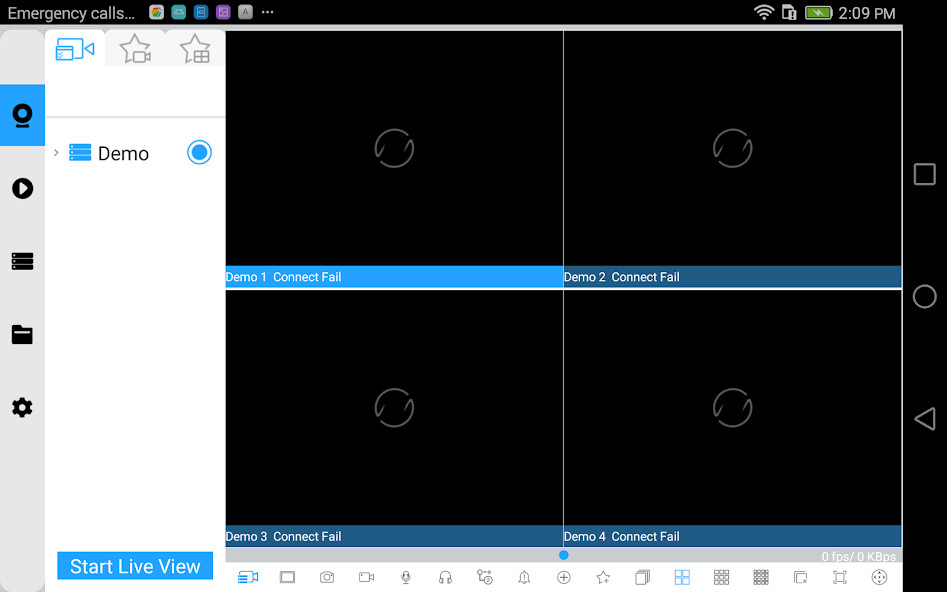Click the aspect ratio screen icon
The width and height of the screenshot is (947, 592).
(x=287, y=578)
